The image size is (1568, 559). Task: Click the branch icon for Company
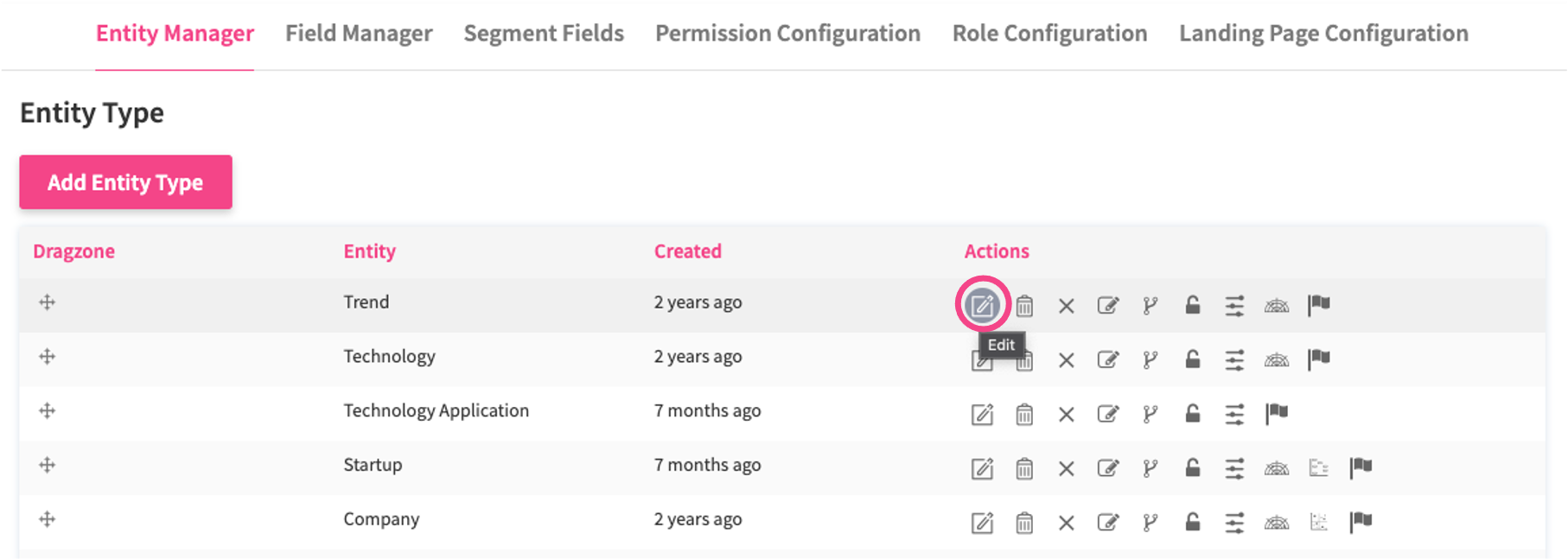click(x=1151, y=522)
